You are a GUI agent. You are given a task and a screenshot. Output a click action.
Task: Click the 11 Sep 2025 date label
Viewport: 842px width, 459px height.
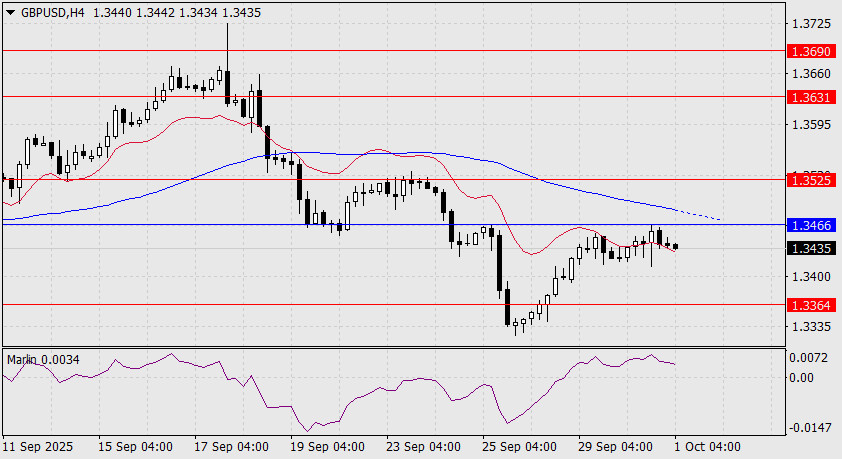(38, 447)
